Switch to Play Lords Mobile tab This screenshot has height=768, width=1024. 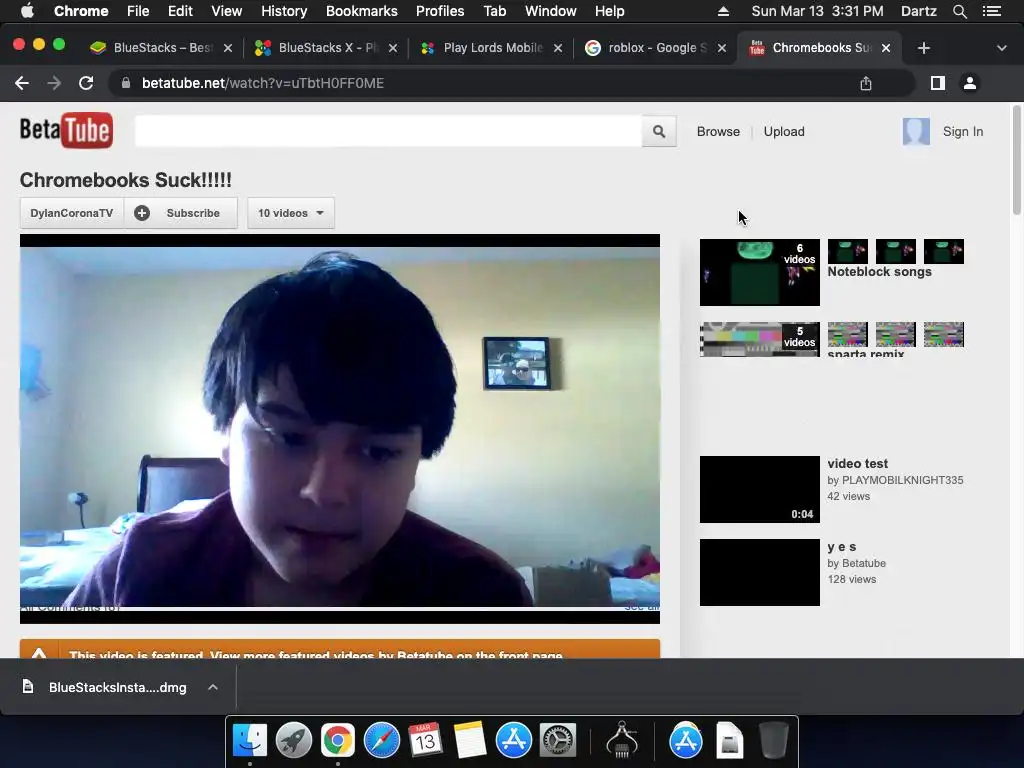click(491, 48)
